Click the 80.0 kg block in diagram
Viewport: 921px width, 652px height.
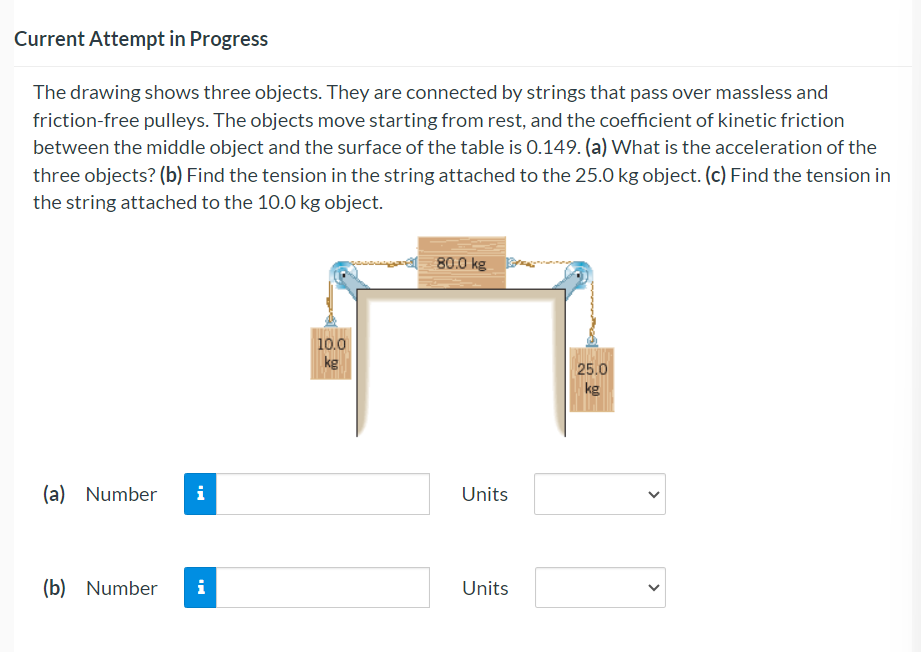[462, 263]
